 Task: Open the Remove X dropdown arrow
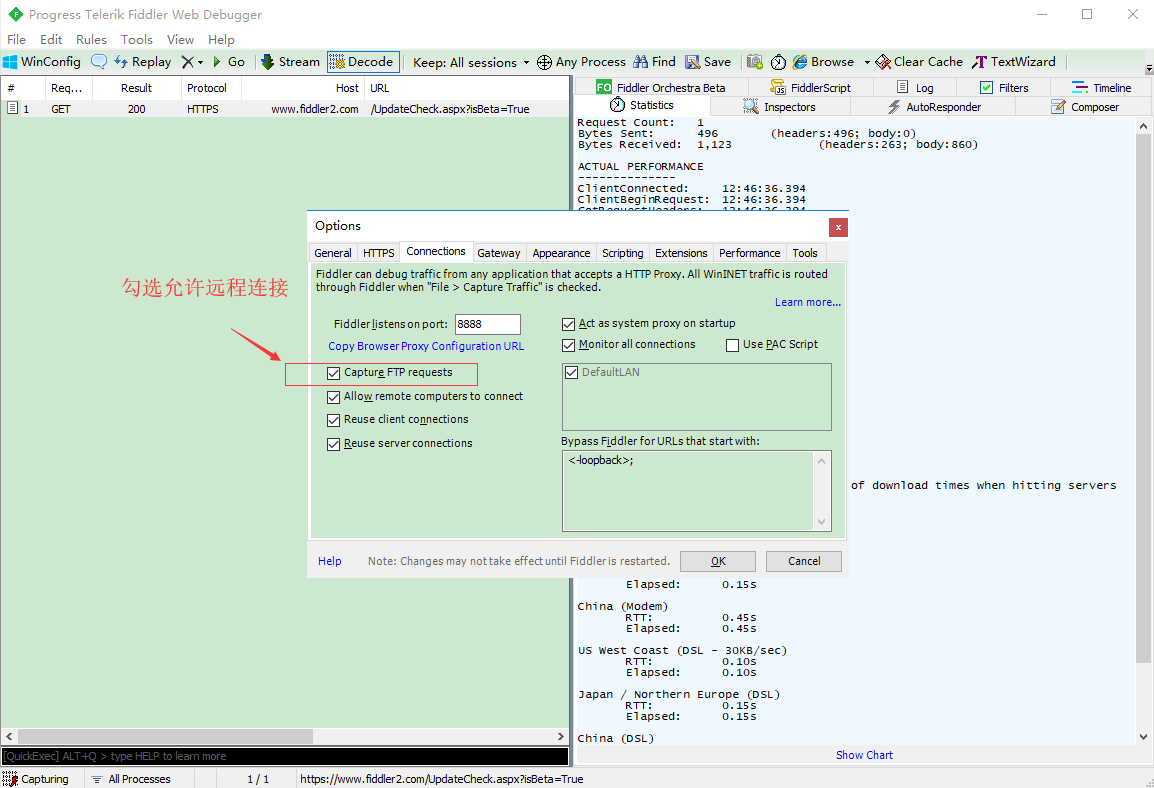coord(200,63)
